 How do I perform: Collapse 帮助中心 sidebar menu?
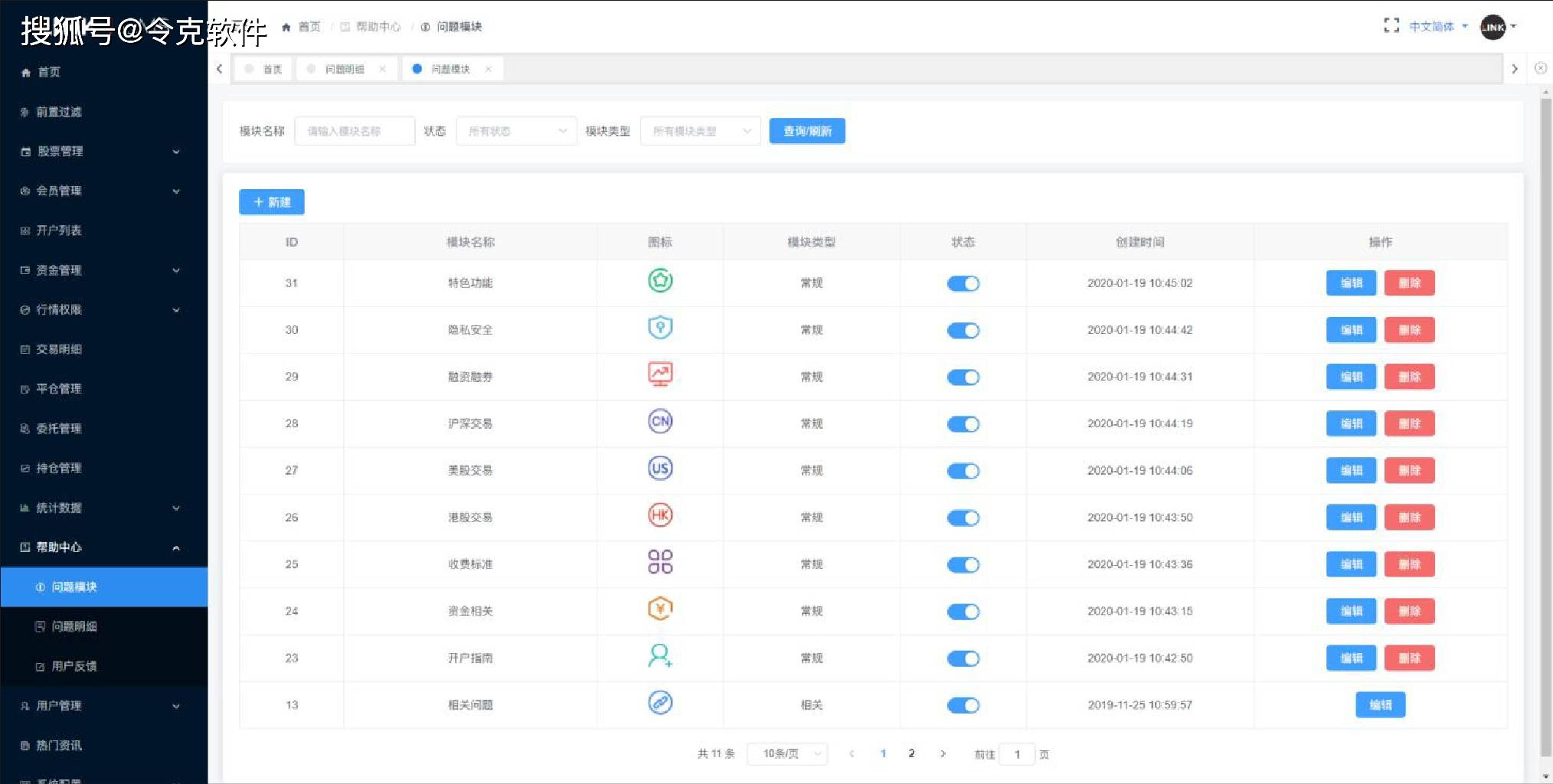(x=104, y=547)
